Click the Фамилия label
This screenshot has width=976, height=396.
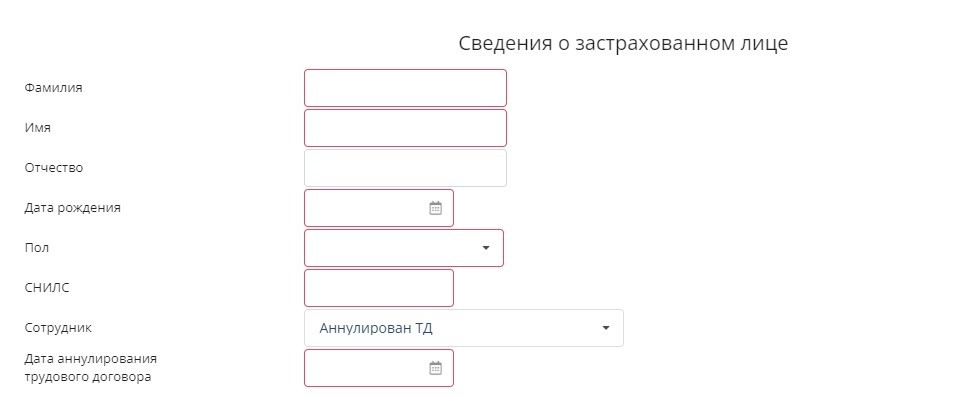pyautogui.click(x=54, y=88)
